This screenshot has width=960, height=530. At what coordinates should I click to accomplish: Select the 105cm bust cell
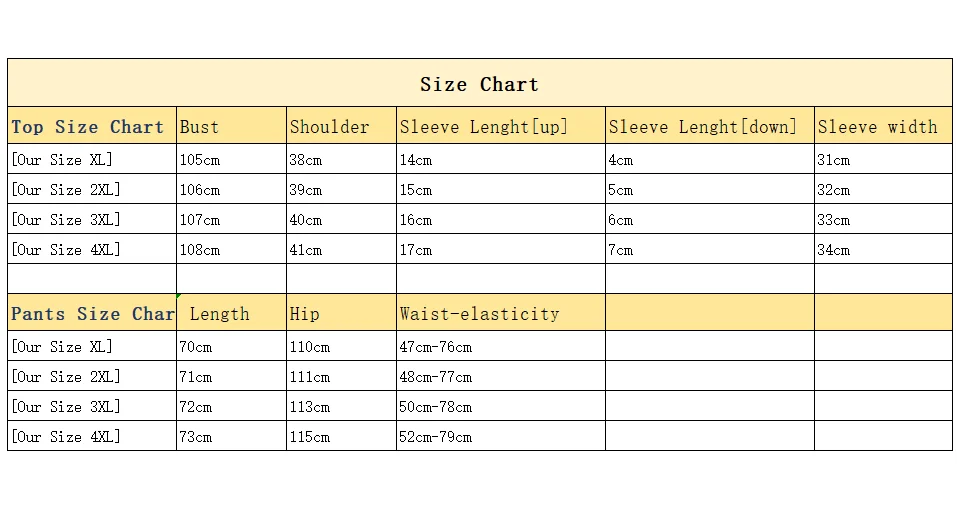pyautogui.click(x=231, y=160)
